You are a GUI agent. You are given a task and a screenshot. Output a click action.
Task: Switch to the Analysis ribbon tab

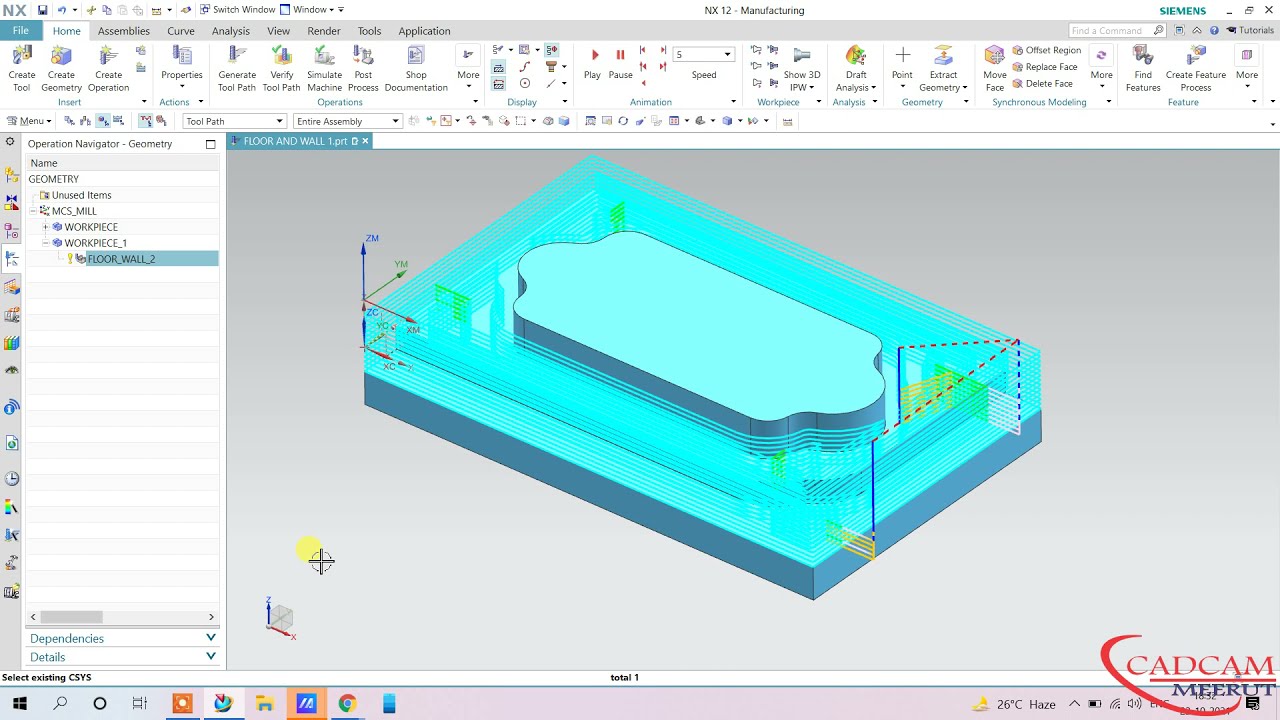coord(231,31)
